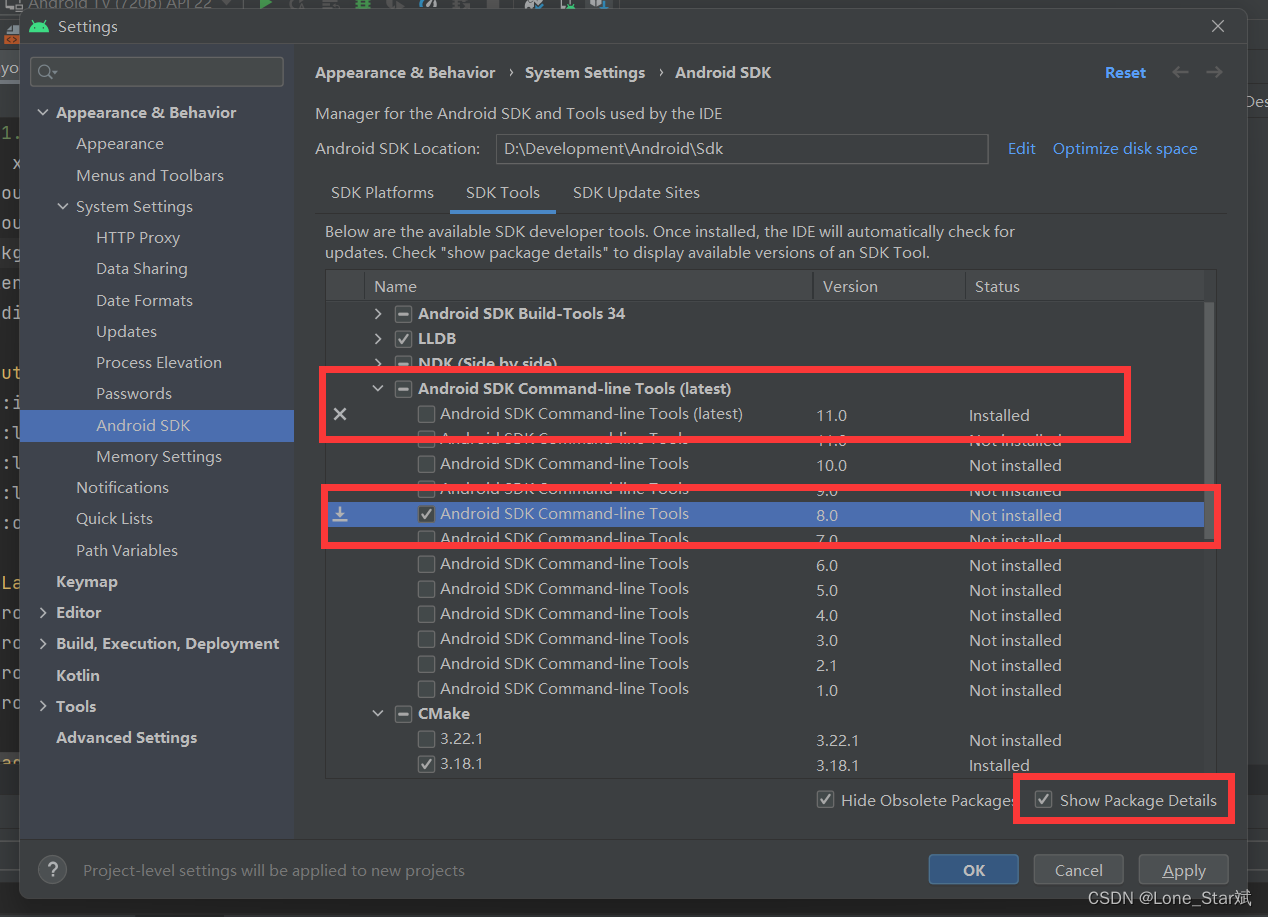Collapse the CMake group
The width and height of the screenshot is (1268, 917).
coord(378,714)
